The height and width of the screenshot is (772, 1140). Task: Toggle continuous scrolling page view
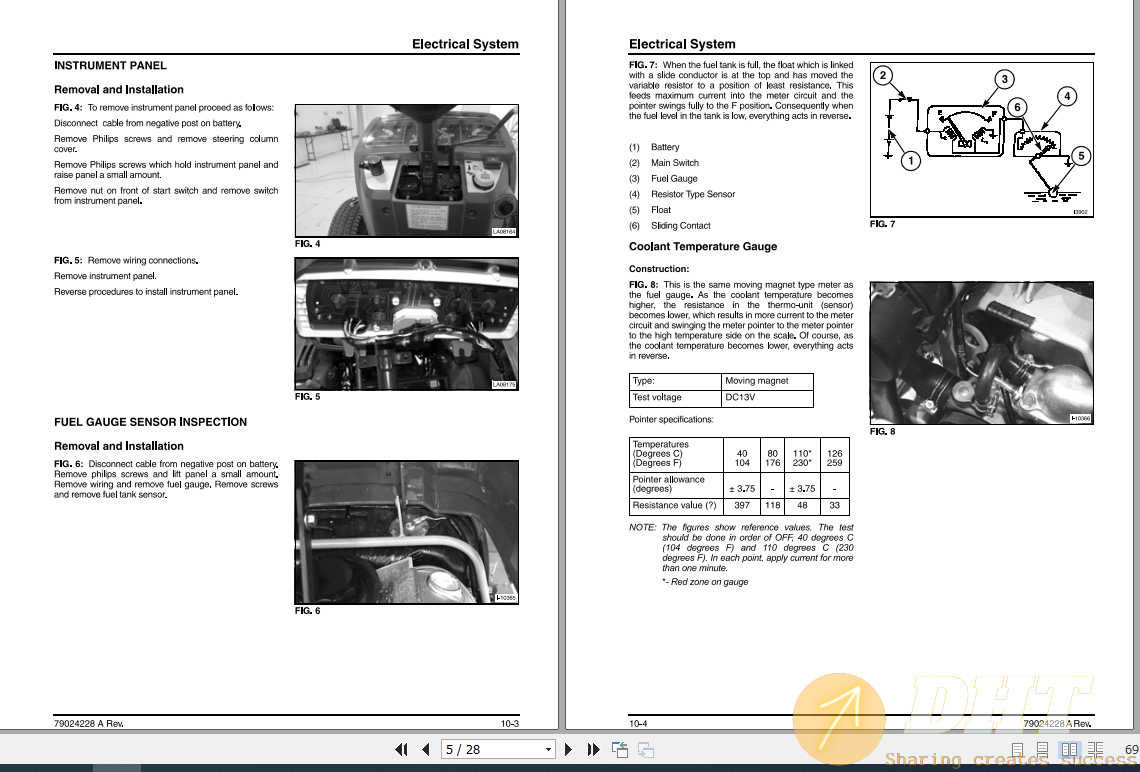click(1042, 748)
